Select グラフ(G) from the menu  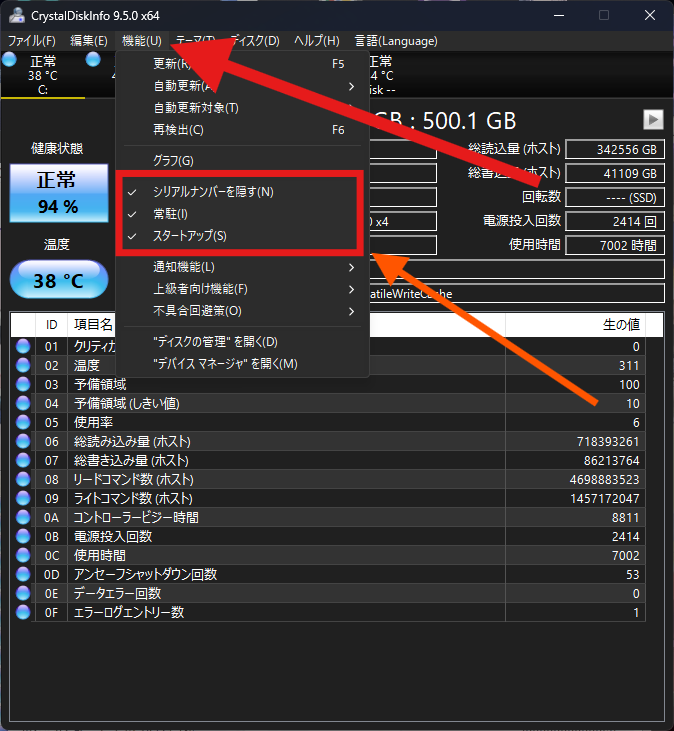click(173, 161)
